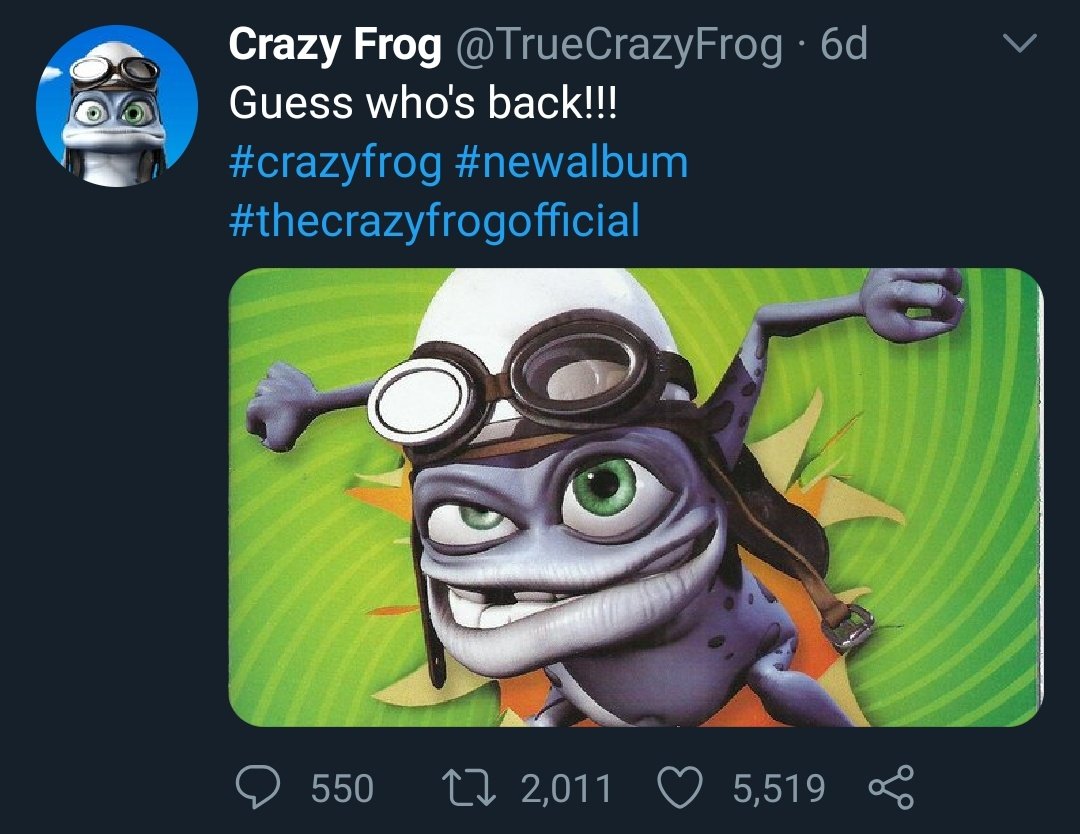Follow the #newalbum hashtag
1080x834 pixels.
pyautogui.click(x=572, y=162)
